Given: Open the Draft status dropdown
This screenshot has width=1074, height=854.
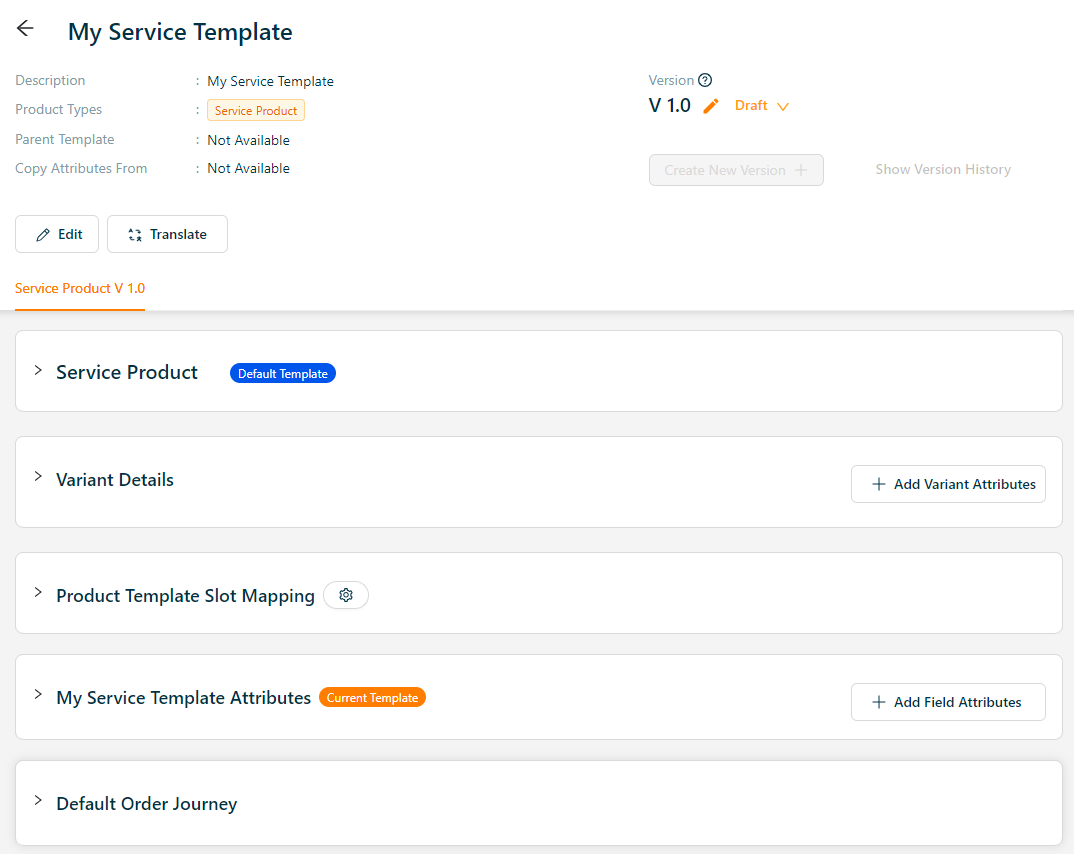Looking at the screenshot, I should click(x=762, y=106).
